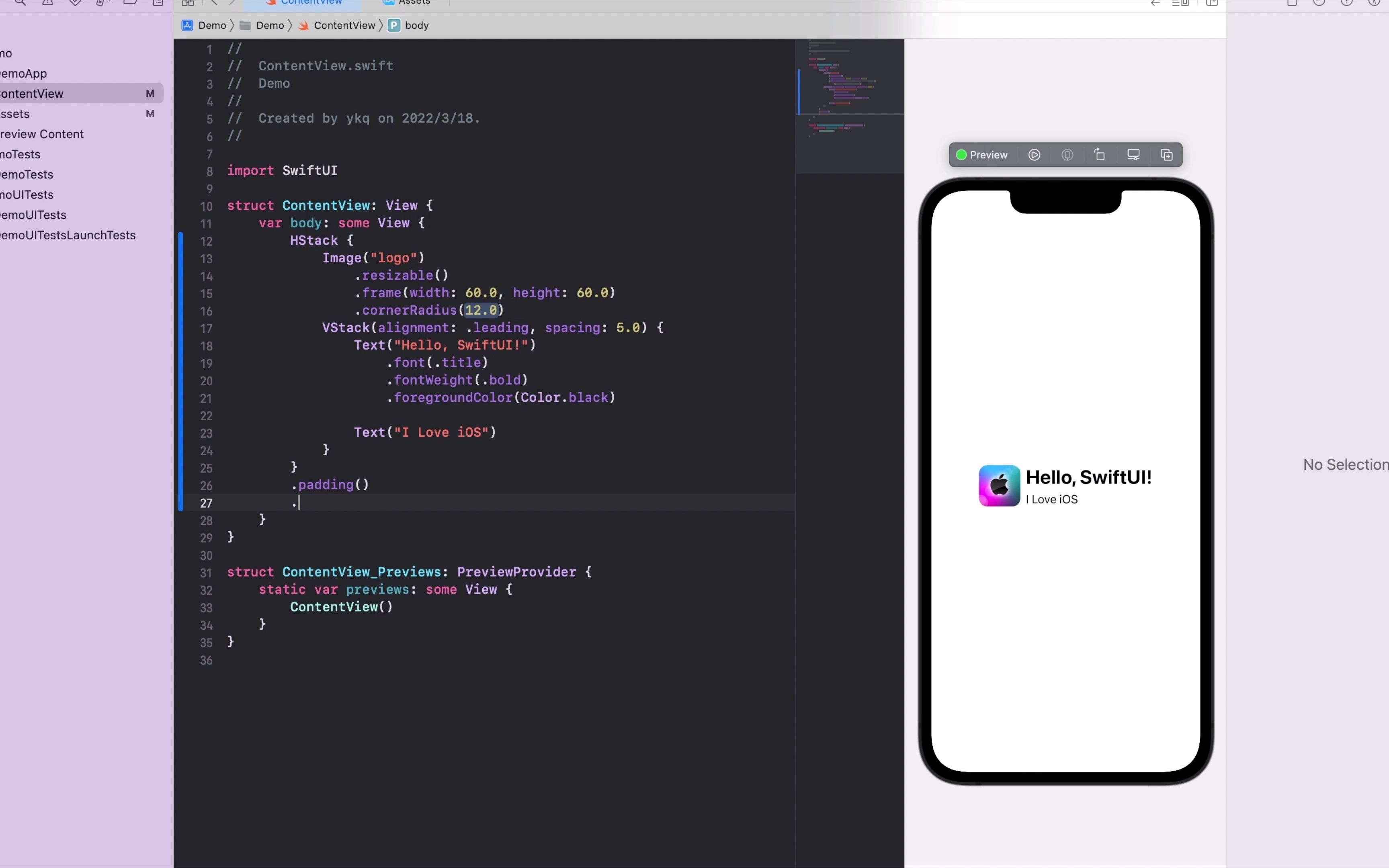The width and height of the screenshot is (1389, 868).
Task: Rotate the preview device orientation
Action: (1100, 155)
